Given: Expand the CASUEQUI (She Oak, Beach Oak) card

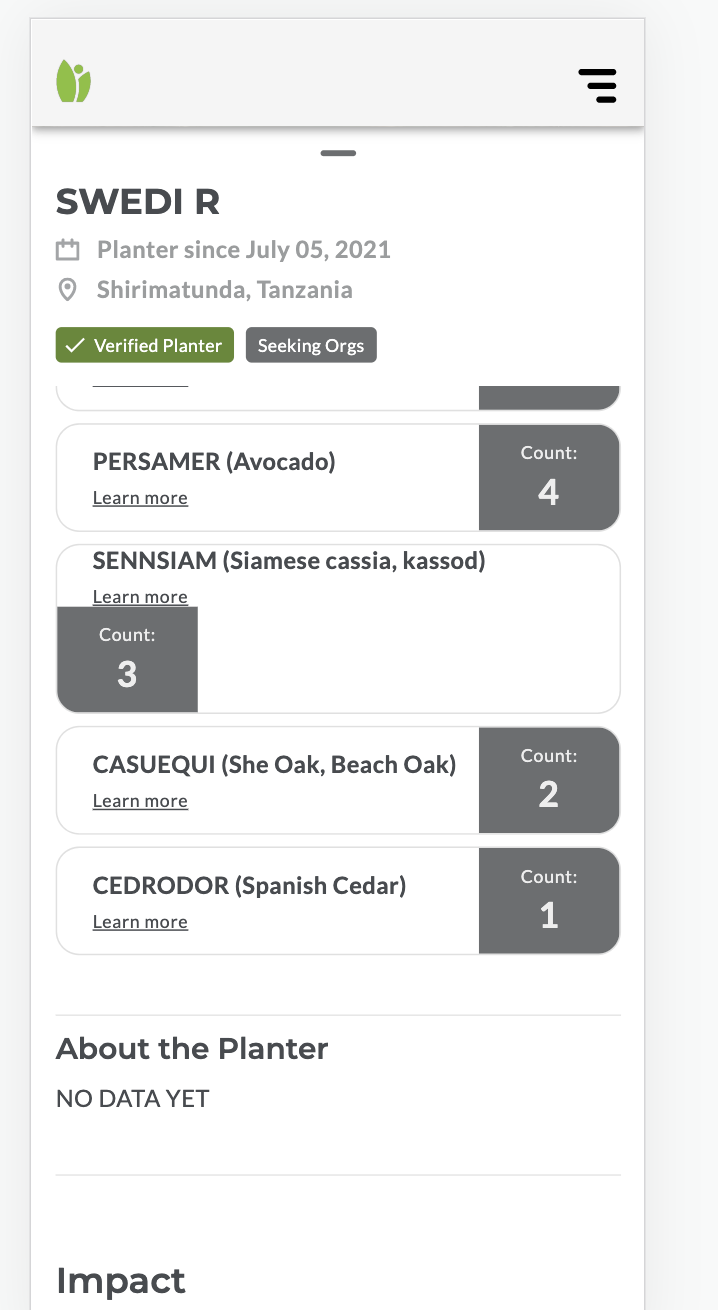Looking at the screenshot, I should tap(274, 764).
